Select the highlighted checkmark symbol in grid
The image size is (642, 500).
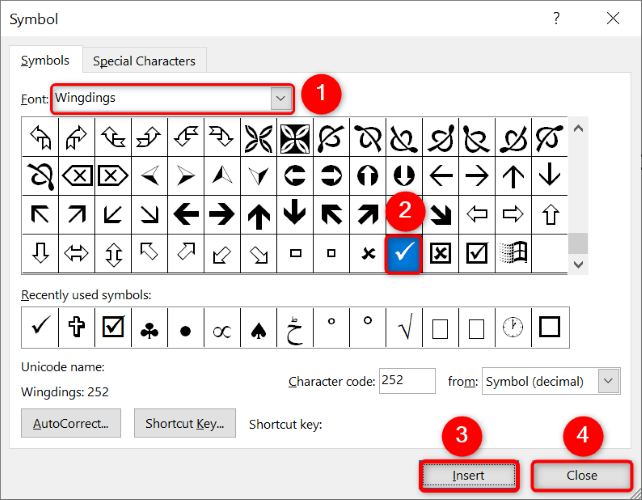pyautogui.click(x=404, y=253)
